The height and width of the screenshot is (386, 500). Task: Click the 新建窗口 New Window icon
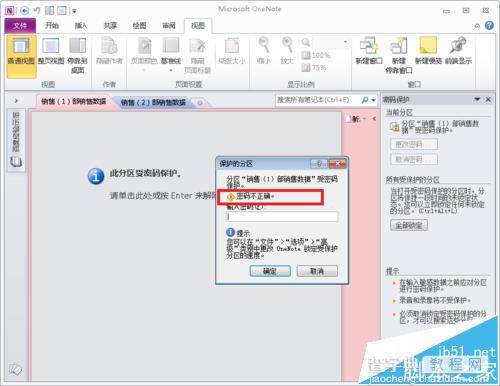point(369,51)
